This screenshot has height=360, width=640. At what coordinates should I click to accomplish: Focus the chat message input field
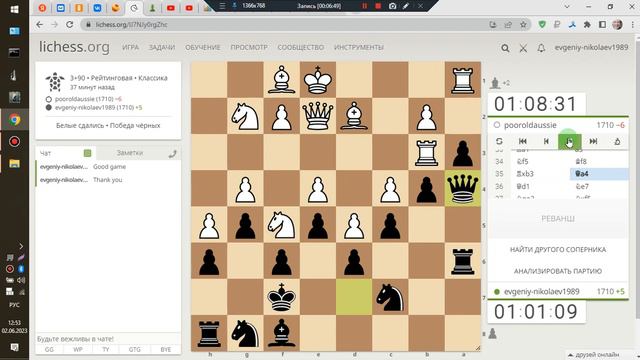pos(108,339)
